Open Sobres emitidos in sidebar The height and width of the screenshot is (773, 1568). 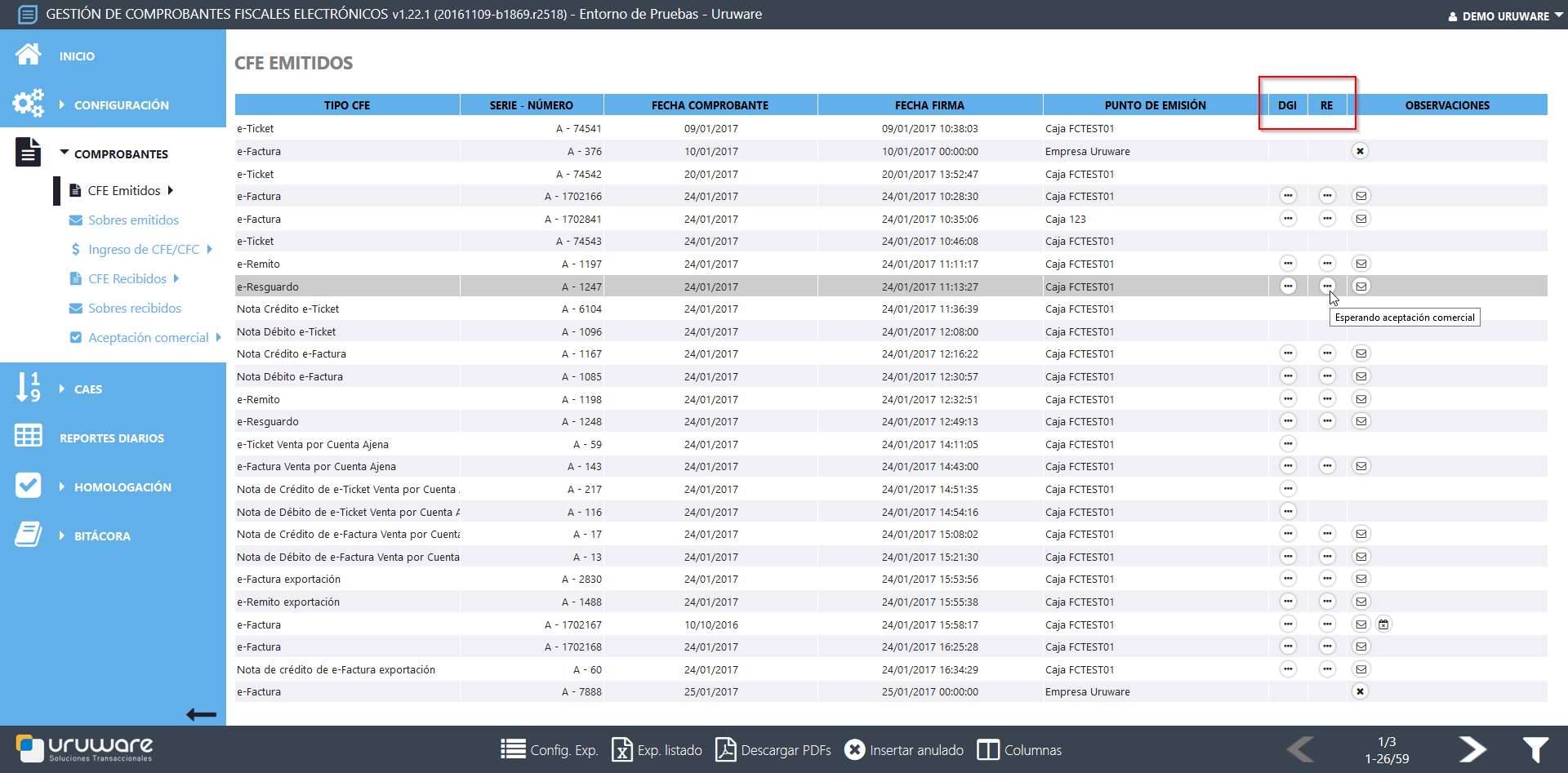pos(133,220)
